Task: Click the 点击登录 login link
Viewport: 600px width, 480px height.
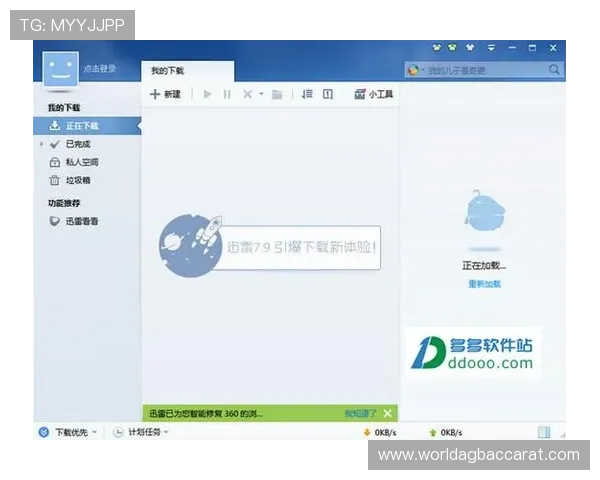Action: (x=100, y=69)
